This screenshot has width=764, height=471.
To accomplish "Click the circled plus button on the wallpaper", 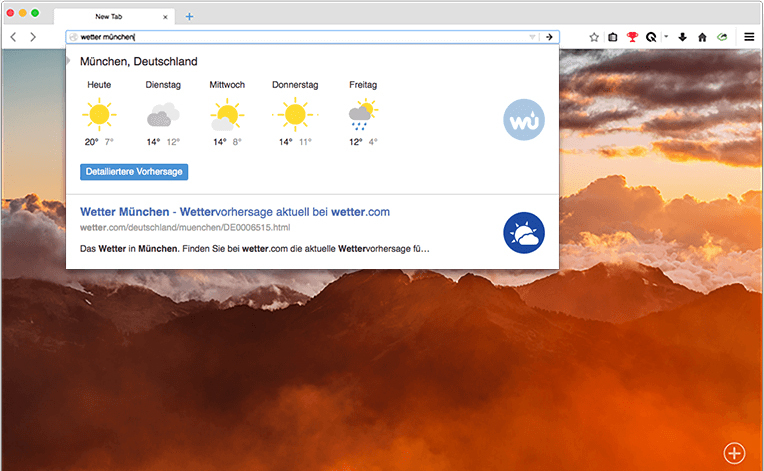I will 734,453.
